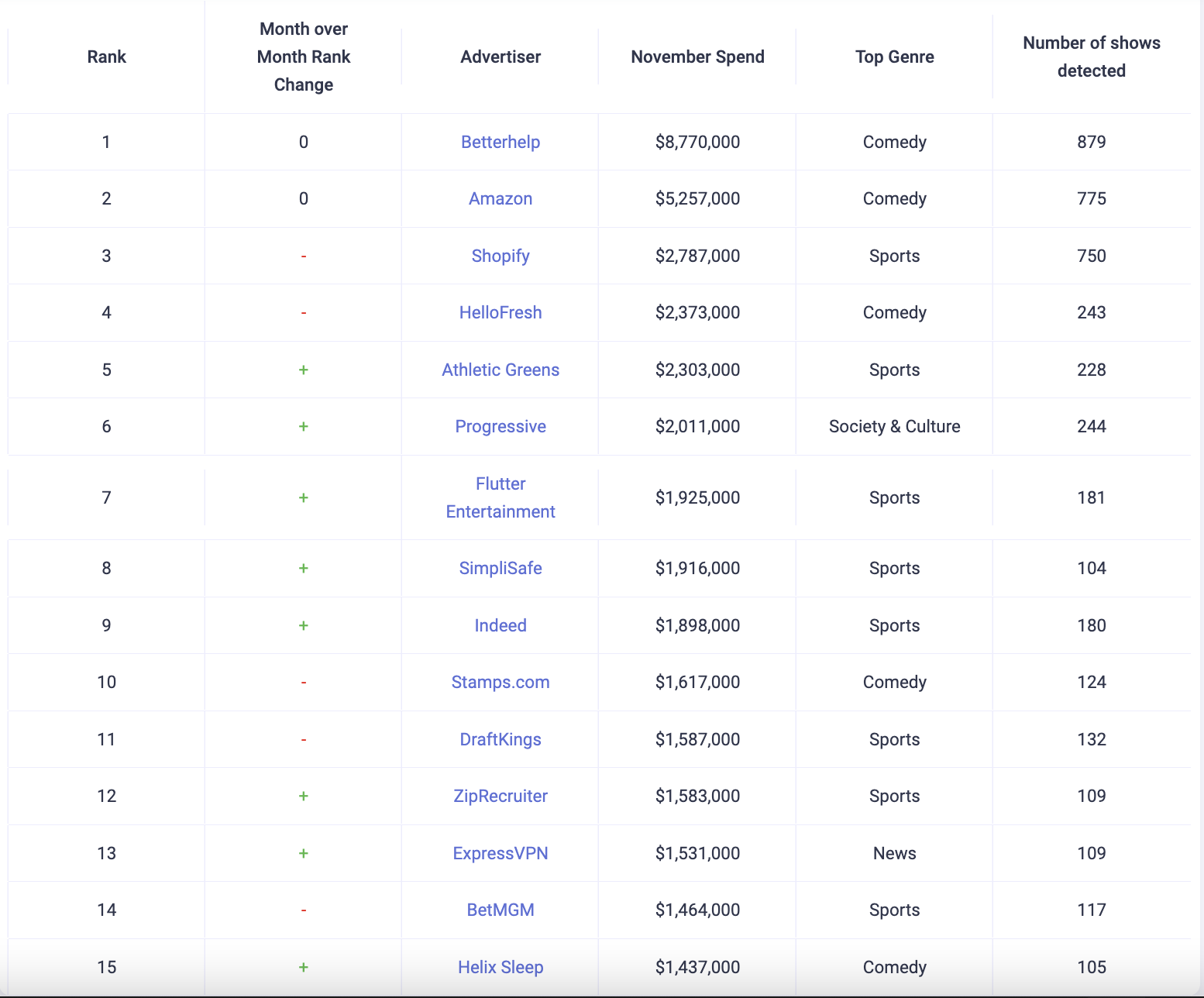Click the Month over Month Rank Change header
Screen dimensions: 1204x998
[x=304, y=57]
